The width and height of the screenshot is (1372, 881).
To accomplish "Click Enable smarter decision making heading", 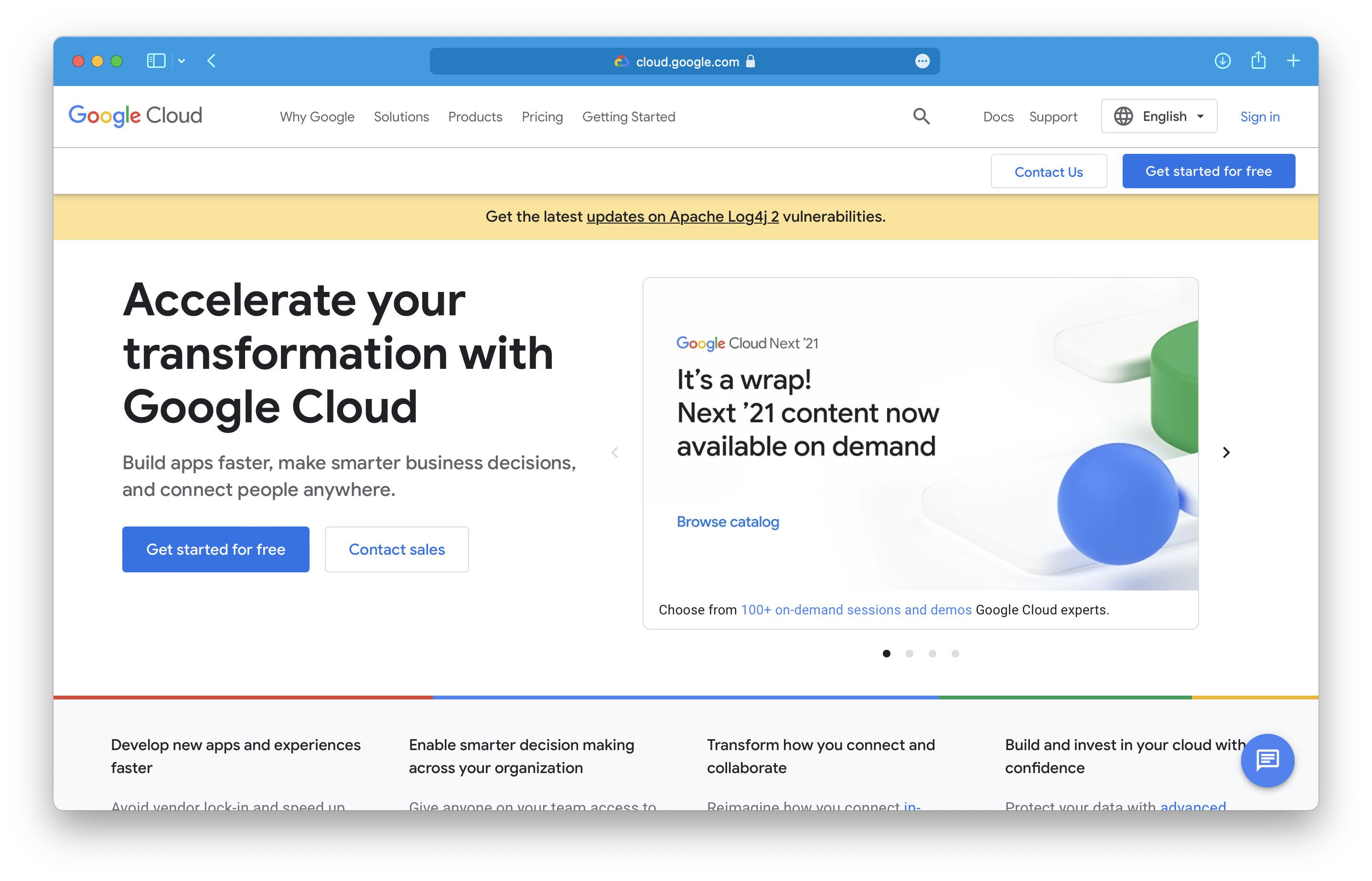I will [521, 756].
